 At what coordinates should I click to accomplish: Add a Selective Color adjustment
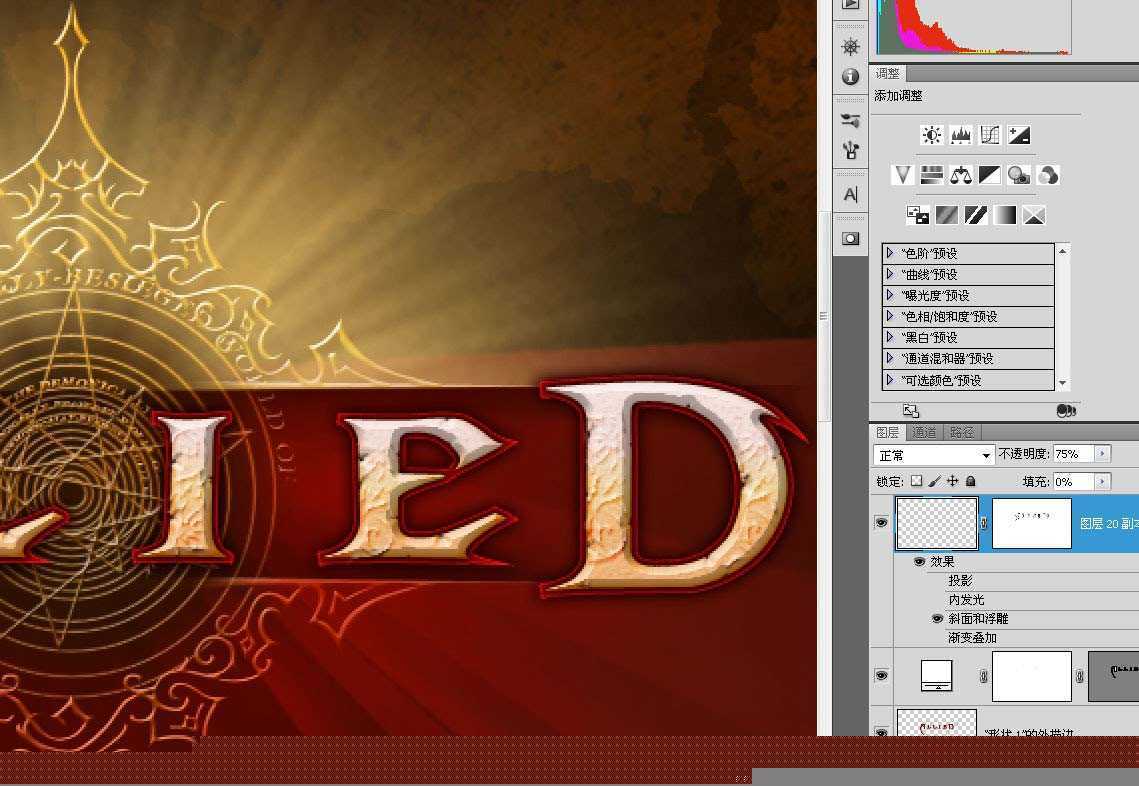[1034, 215]
